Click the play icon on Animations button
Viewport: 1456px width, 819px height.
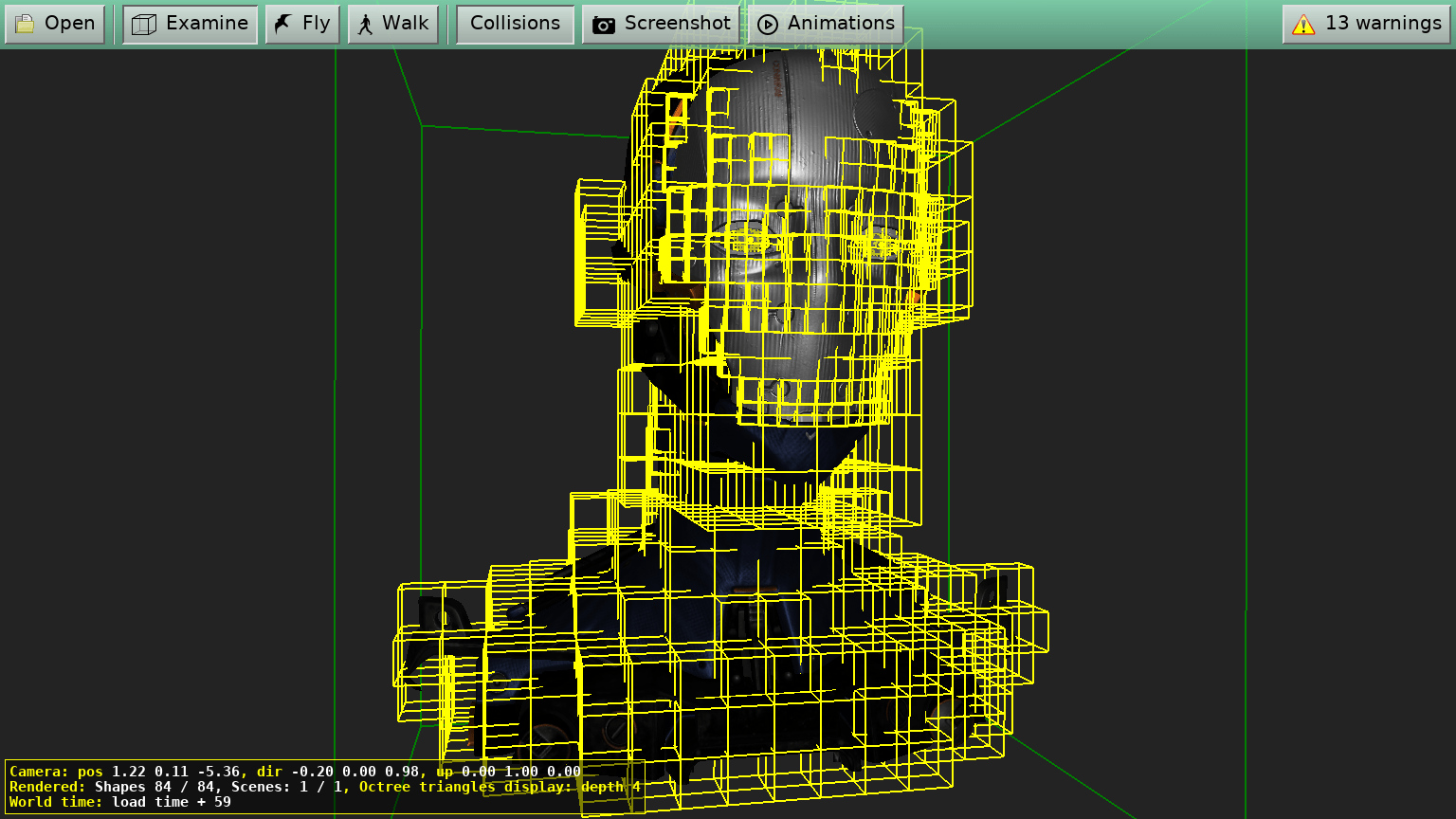(x=769, y=24)
